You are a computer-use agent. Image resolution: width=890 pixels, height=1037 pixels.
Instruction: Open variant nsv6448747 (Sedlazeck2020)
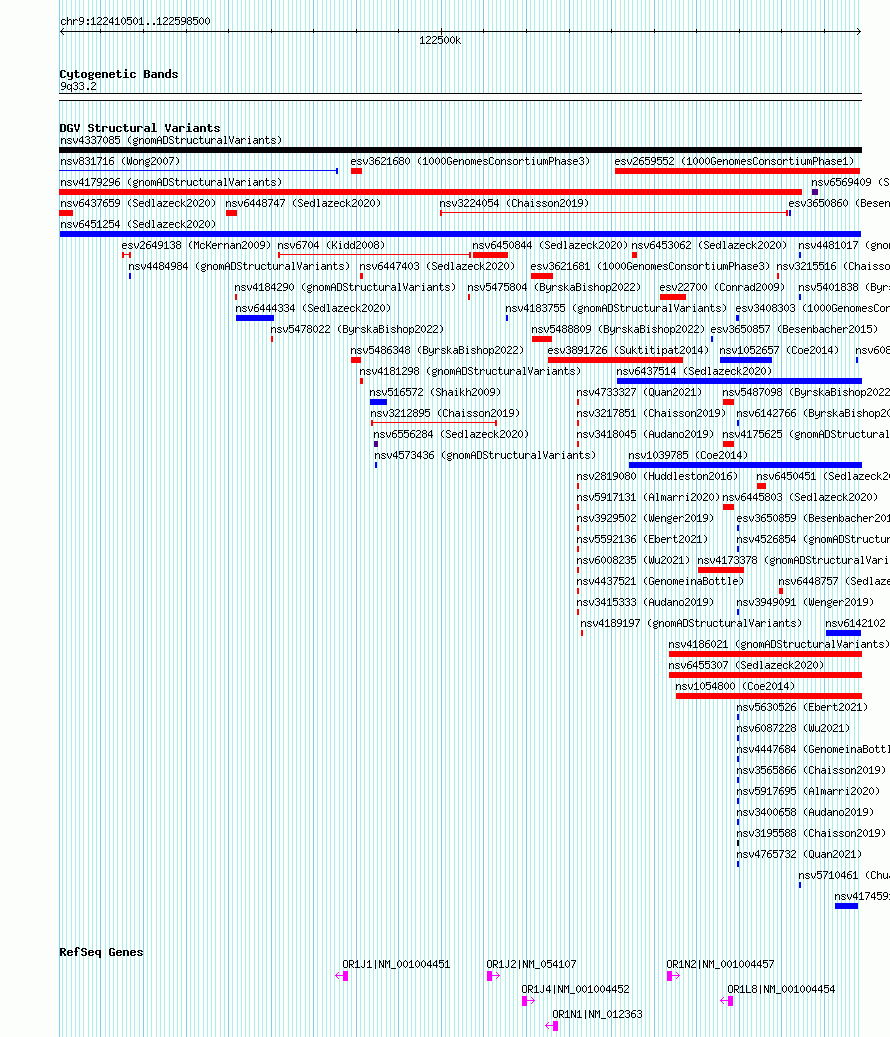[x=303, y=204]
